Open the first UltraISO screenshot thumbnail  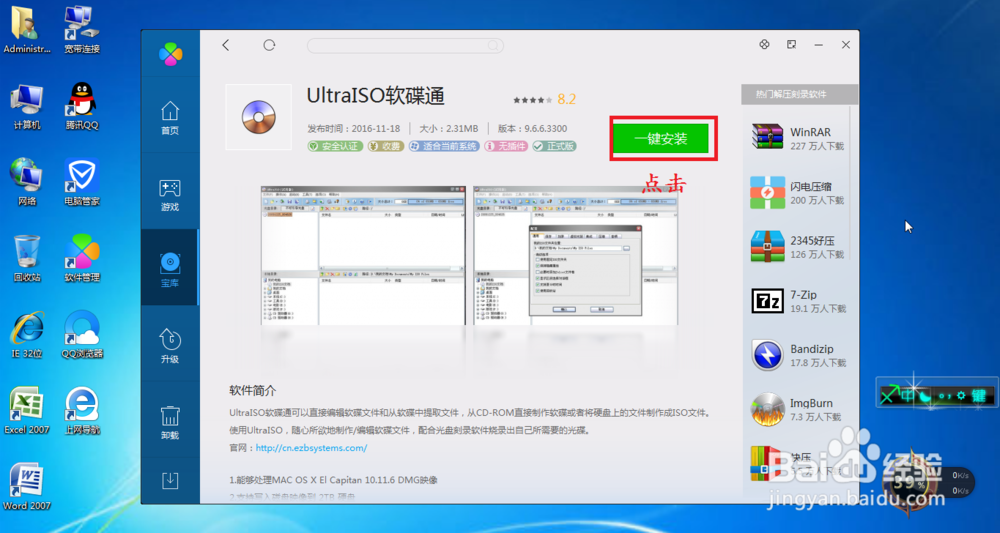364,257
